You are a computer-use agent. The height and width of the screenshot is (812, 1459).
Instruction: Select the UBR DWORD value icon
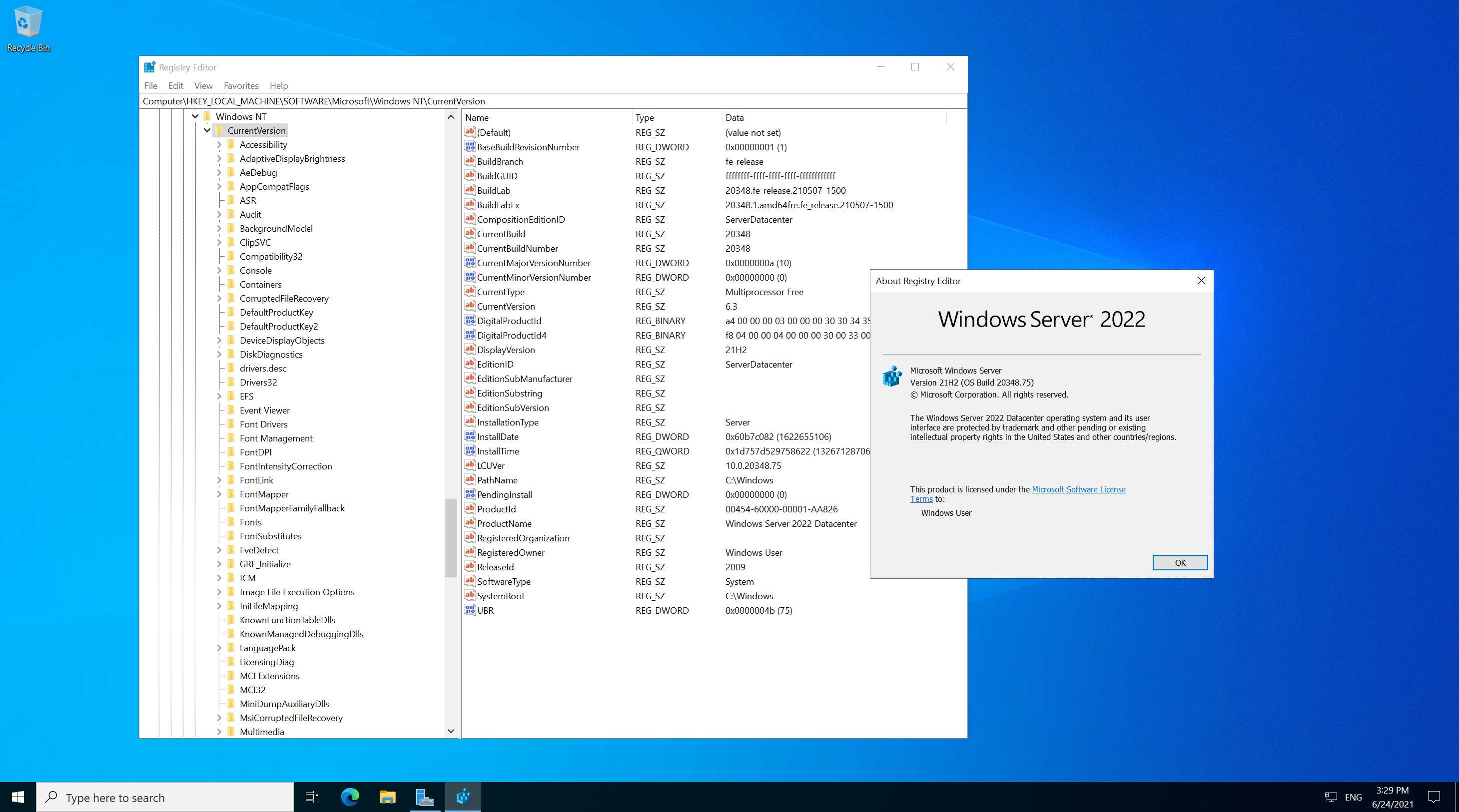point(470,610)
